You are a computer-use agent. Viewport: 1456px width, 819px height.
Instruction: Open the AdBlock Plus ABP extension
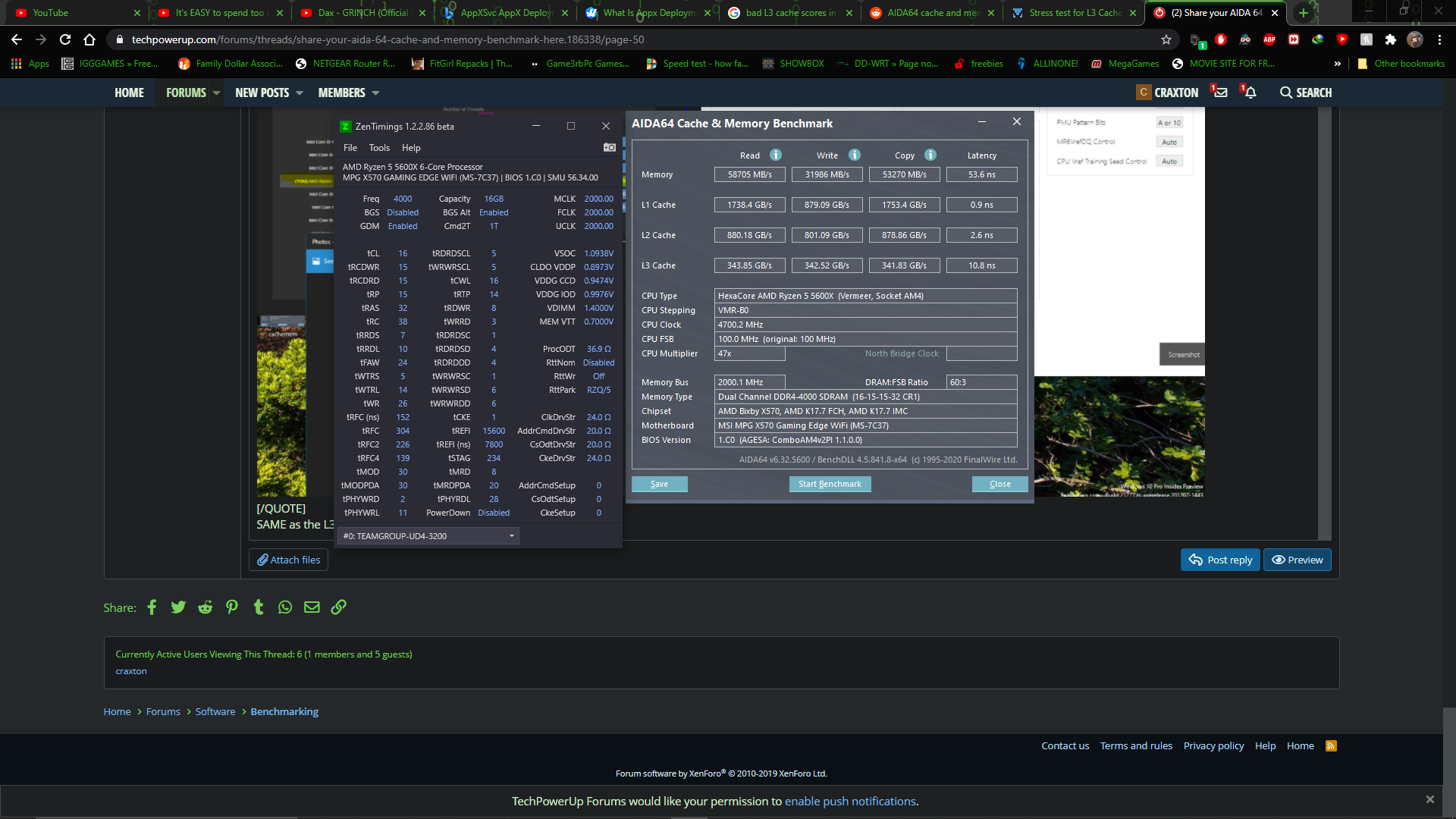[x=1269, y=39]
